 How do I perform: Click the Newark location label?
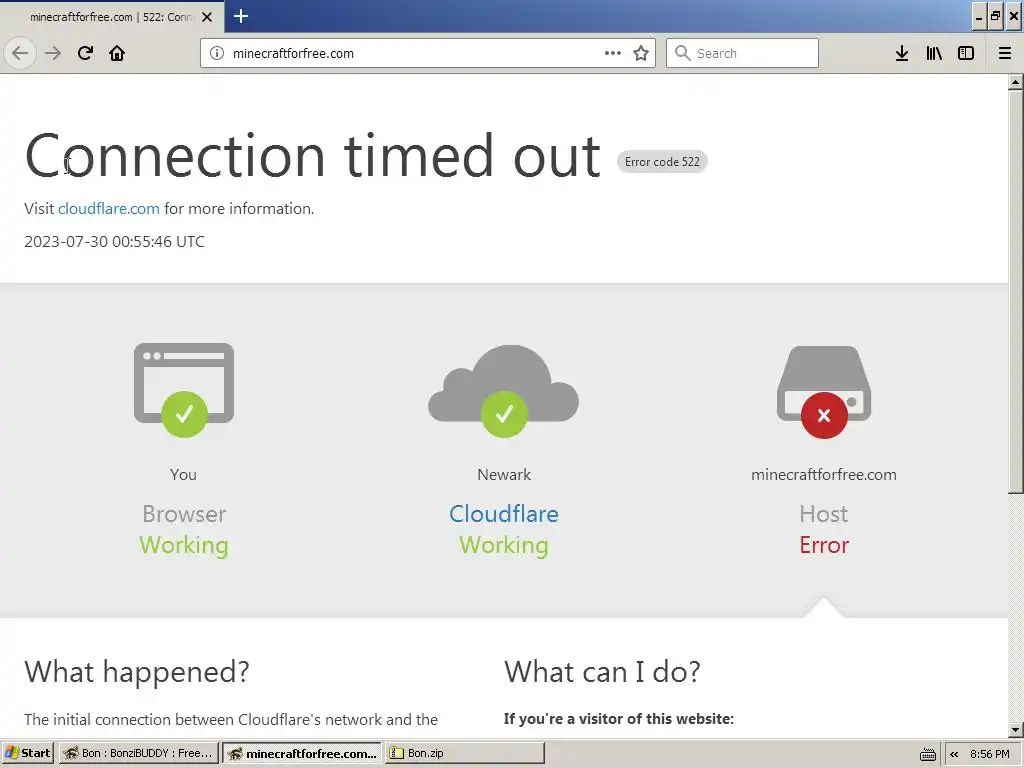tap(504, 475)
